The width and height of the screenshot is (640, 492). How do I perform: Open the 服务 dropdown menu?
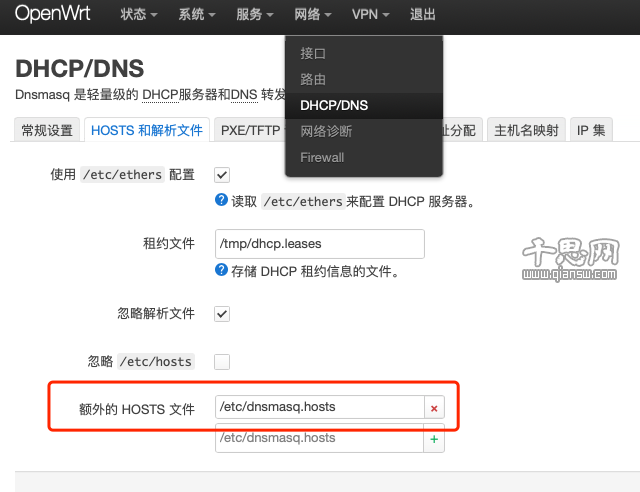(254, 14)
